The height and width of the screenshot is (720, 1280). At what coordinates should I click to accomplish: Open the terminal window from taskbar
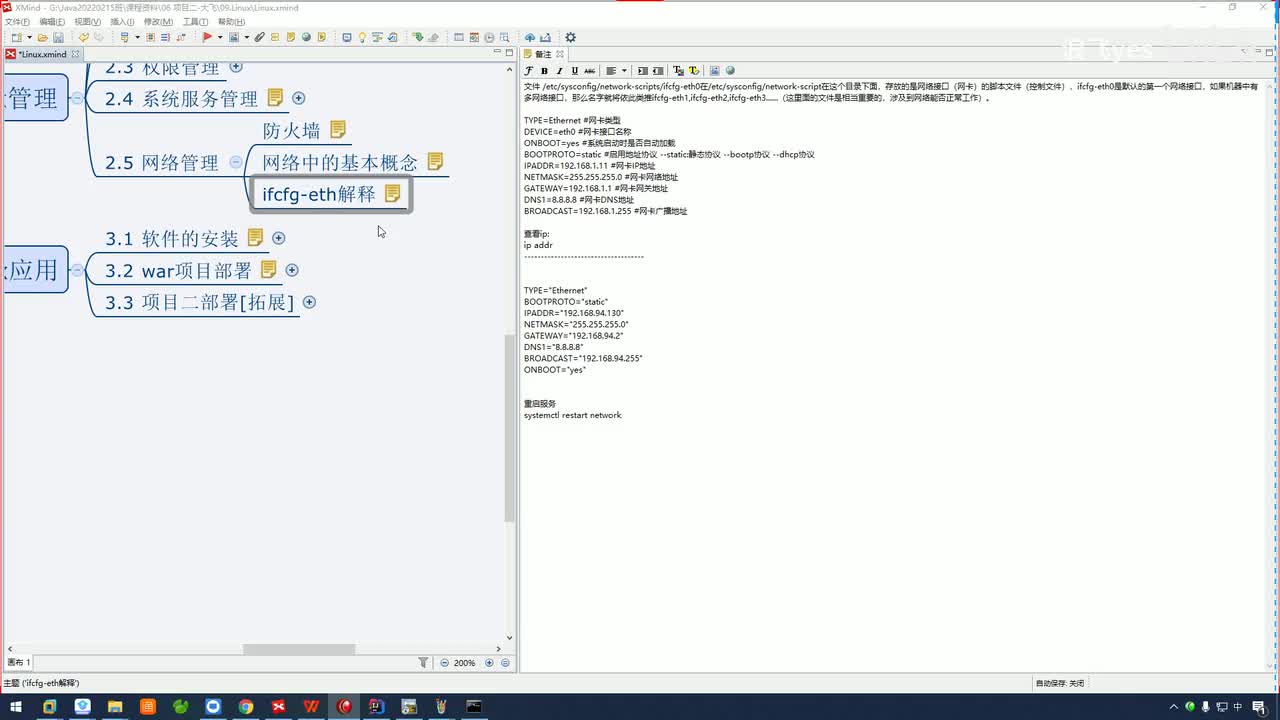474,707
